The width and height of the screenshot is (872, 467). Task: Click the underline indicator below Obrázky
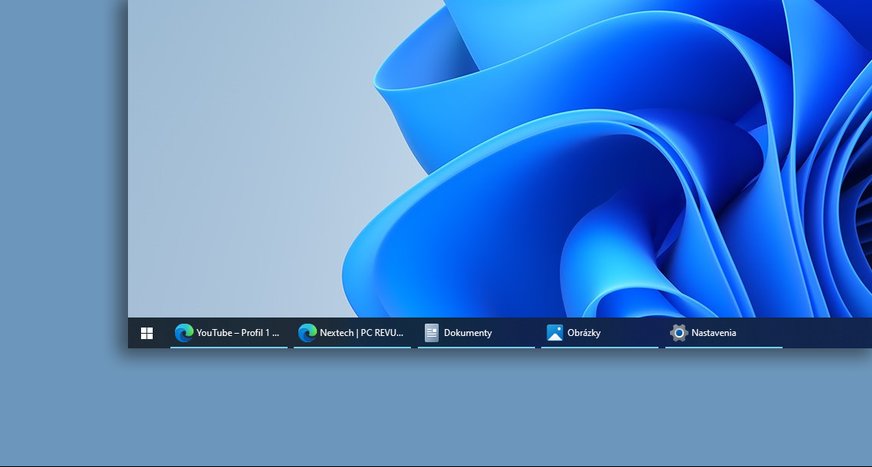(600, 347)
